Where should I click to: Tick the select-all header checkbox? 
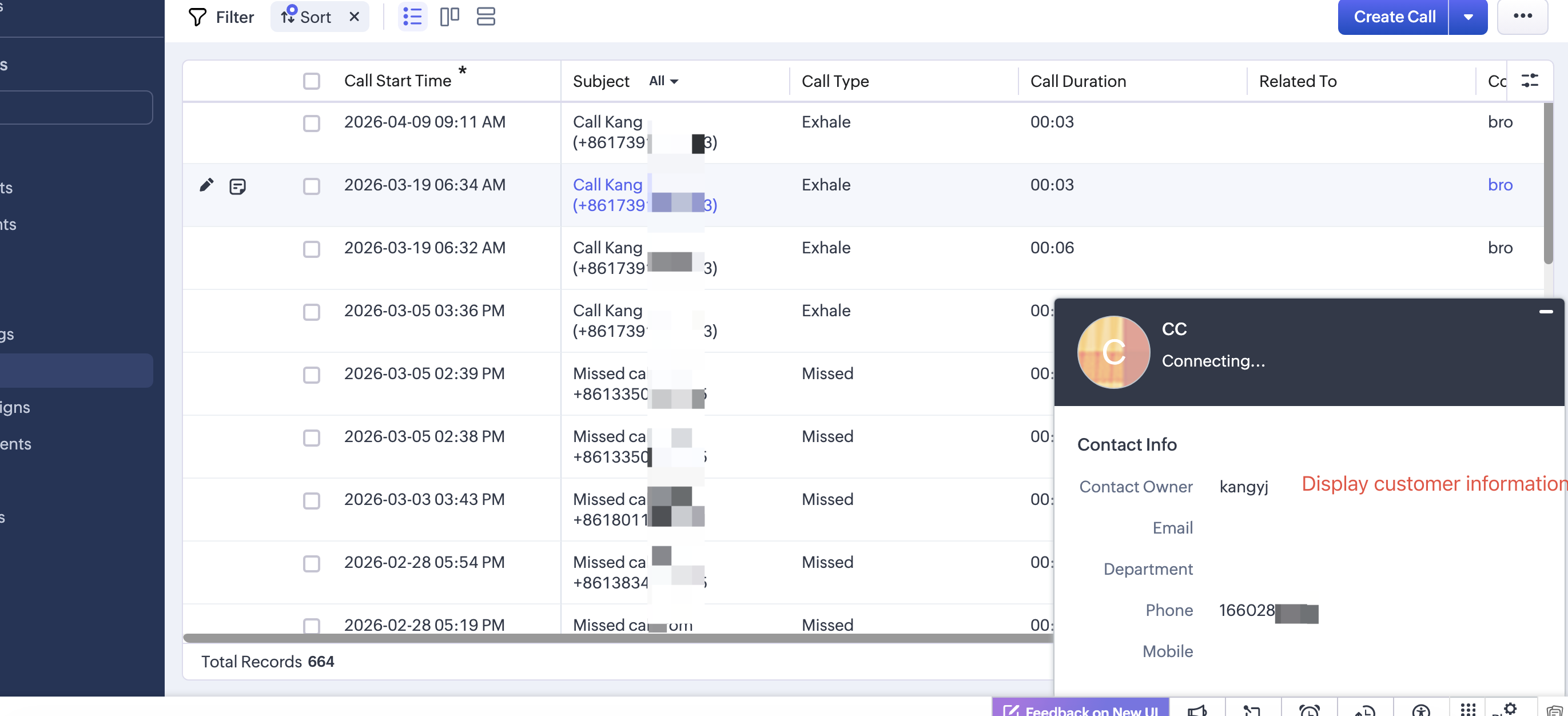coord(312,81)
